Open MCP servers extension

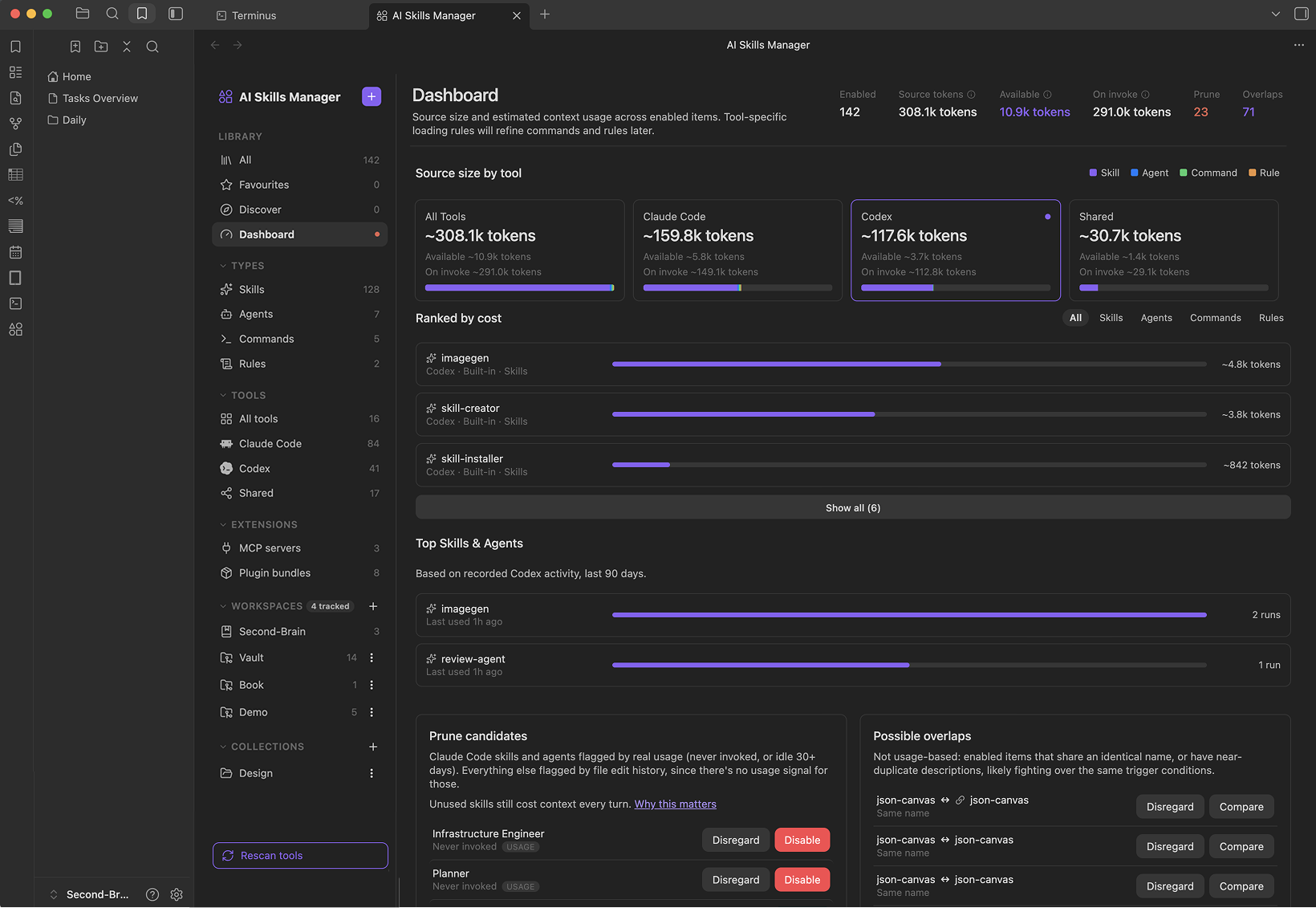coord(299,548)
